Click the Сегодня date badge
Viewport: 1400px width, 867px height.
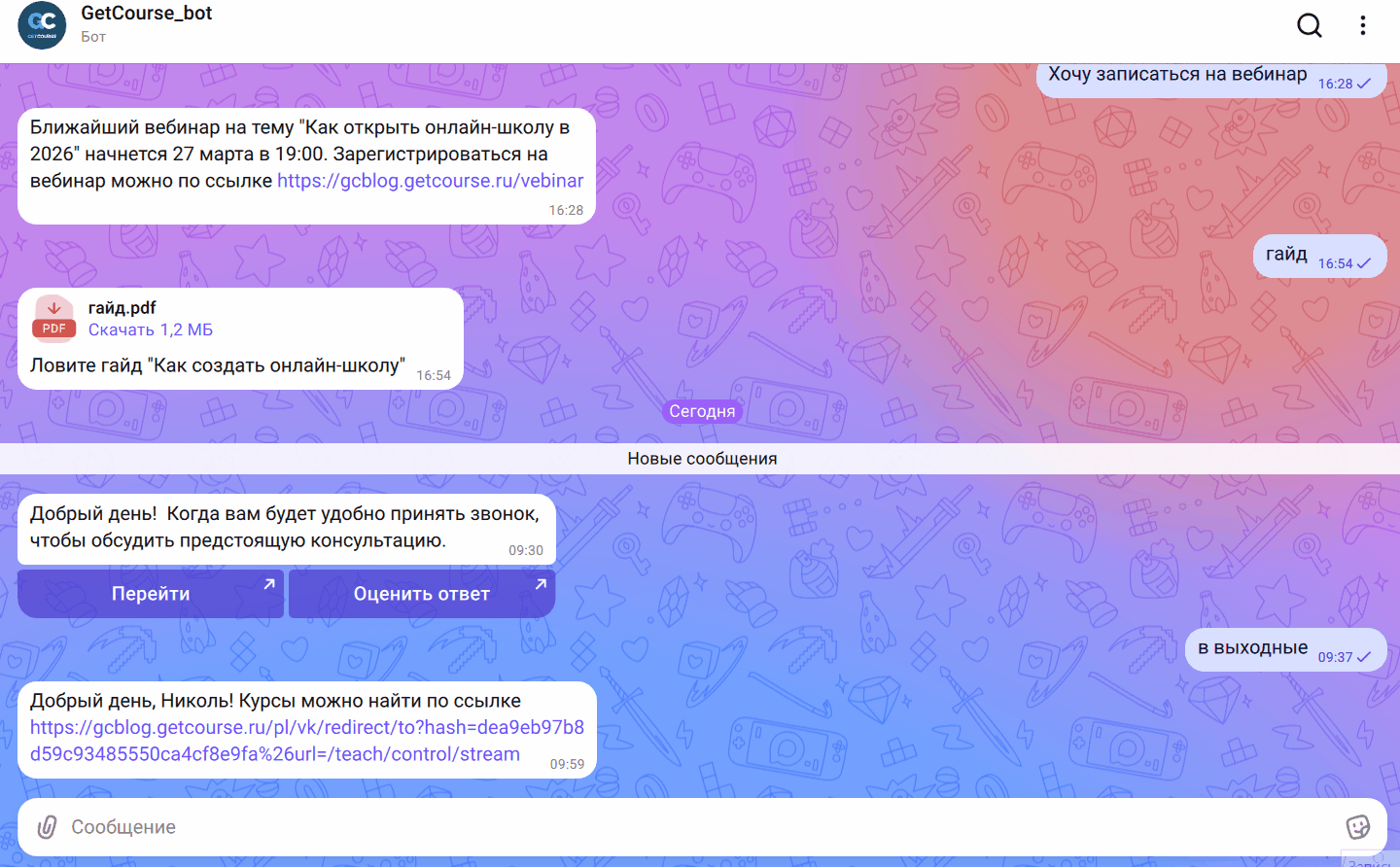tap(702, 411)
